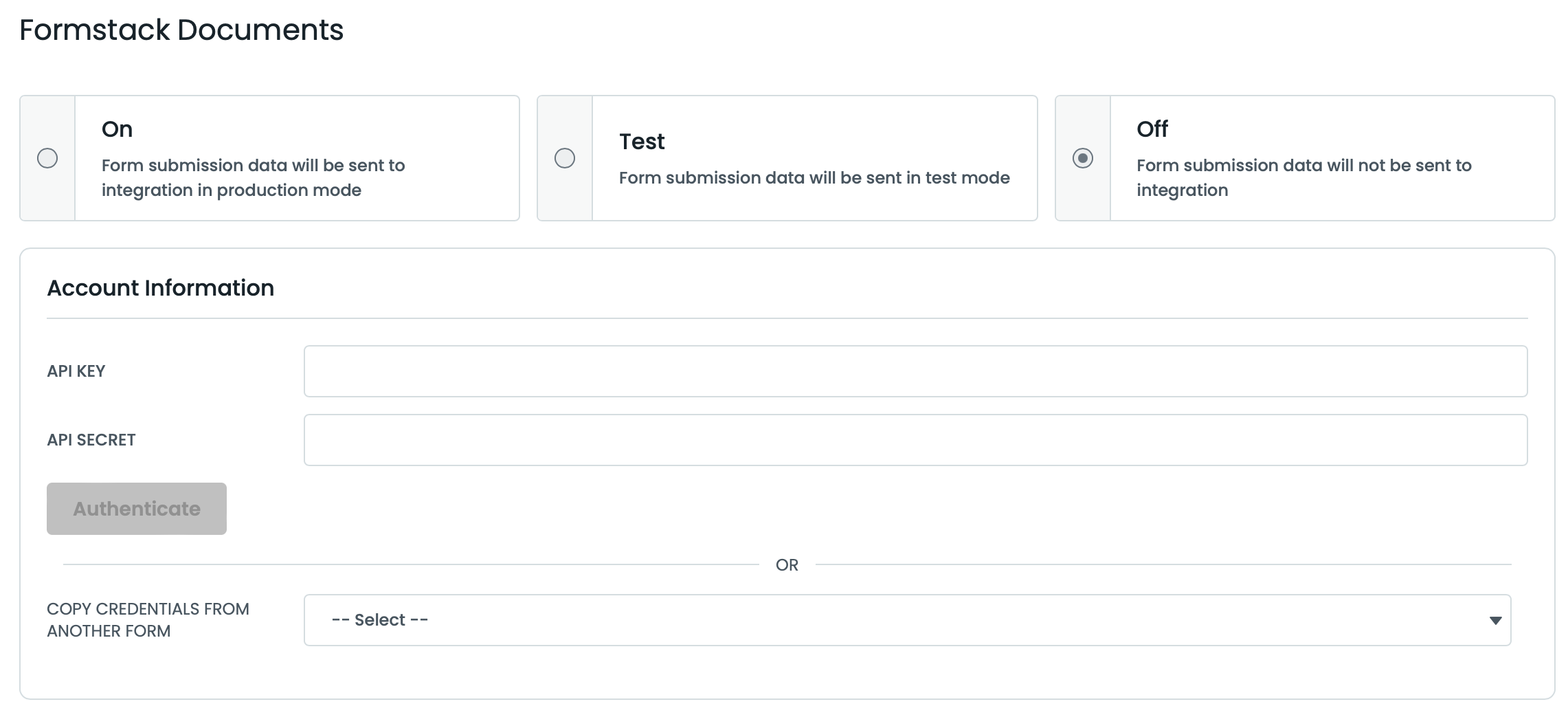Click the OR divider text
The image size is (1568, 715).
click(787, 565)
